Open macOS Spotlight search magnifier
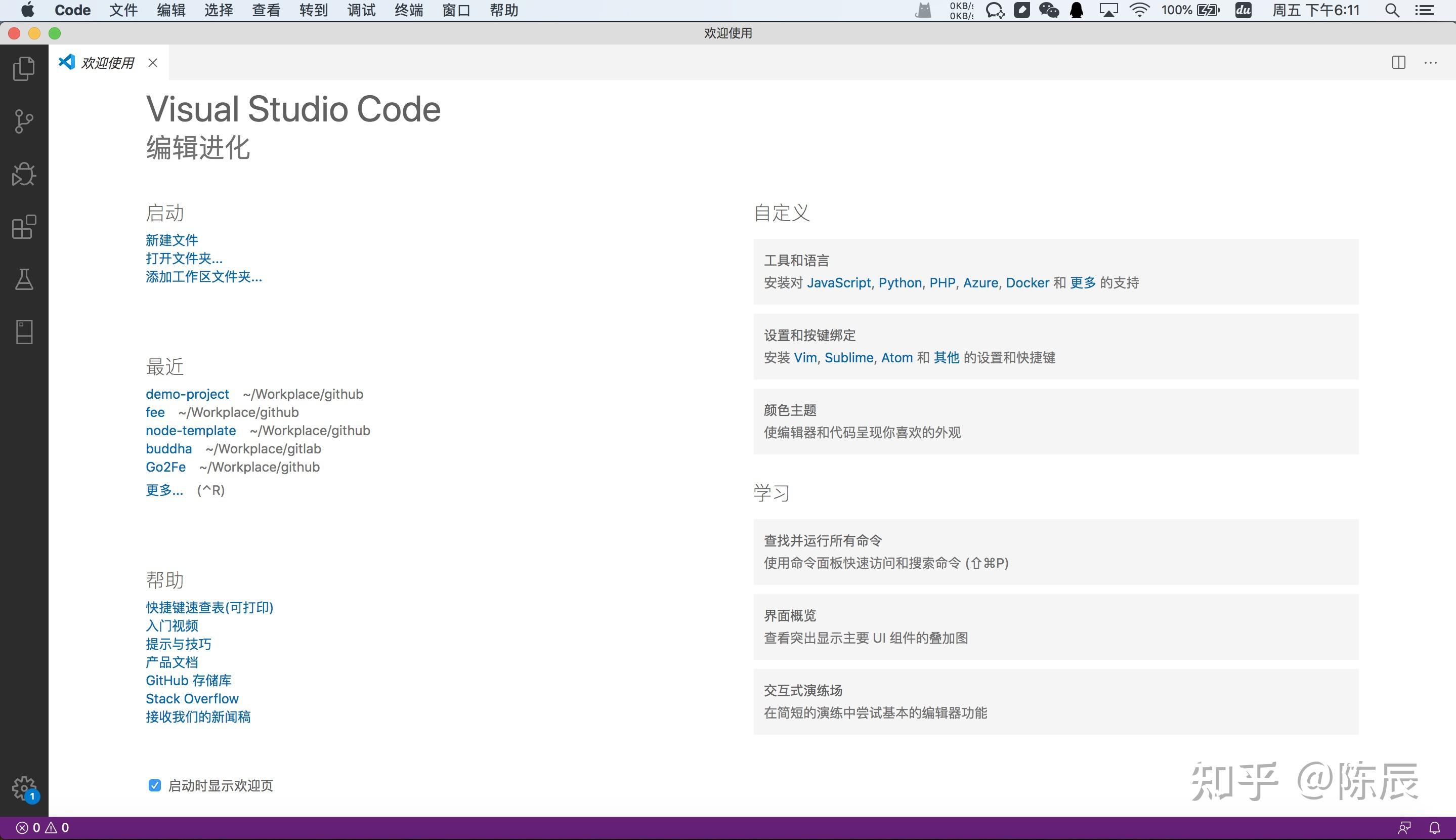 (x=1391, y=11)
